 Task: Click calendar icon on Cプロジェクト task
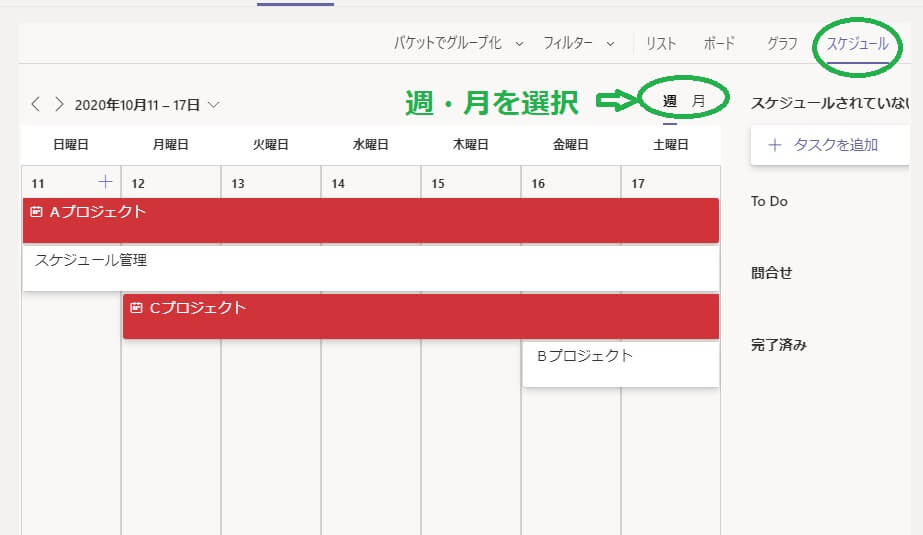137,308
